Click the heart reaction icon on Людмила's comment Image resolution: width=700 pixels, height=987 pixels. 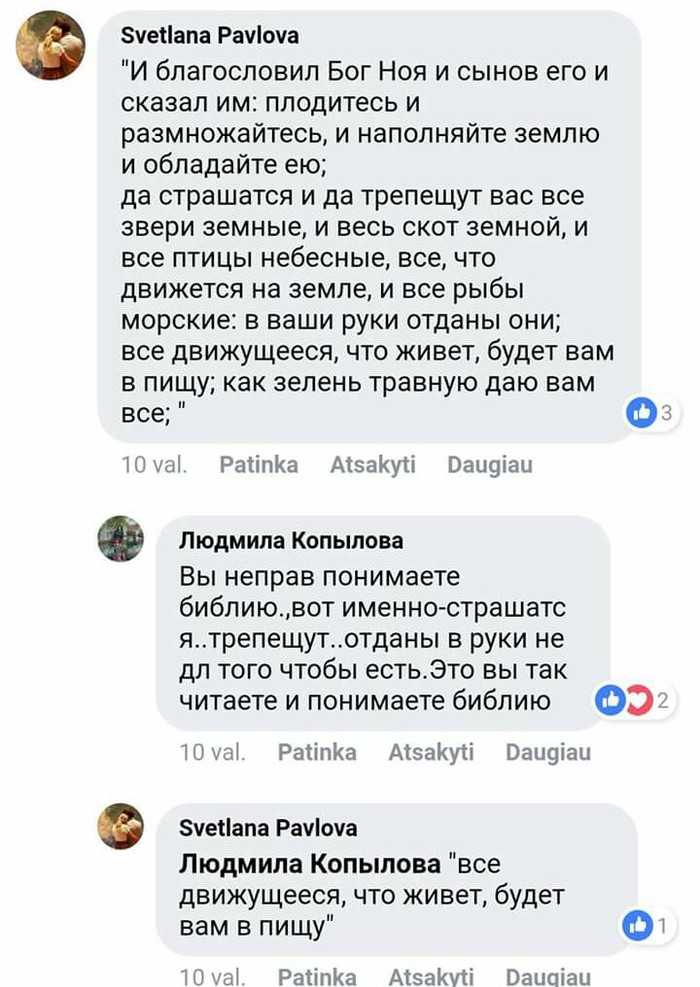639,700
